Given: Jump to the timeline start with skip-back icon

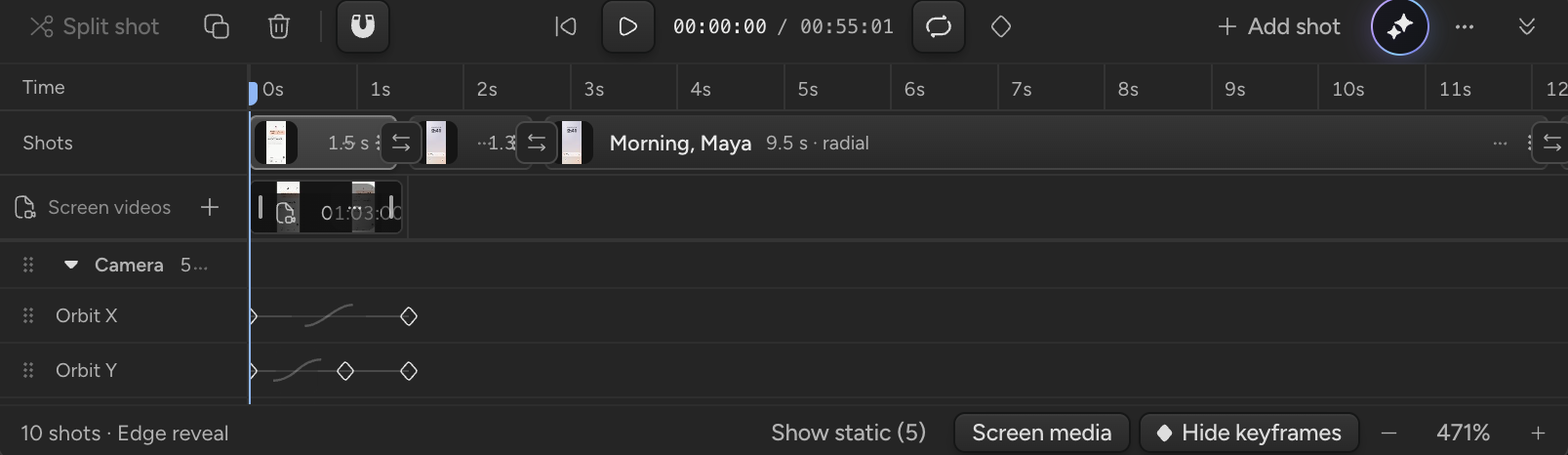Looking at the screenshot, I should 566,26.
